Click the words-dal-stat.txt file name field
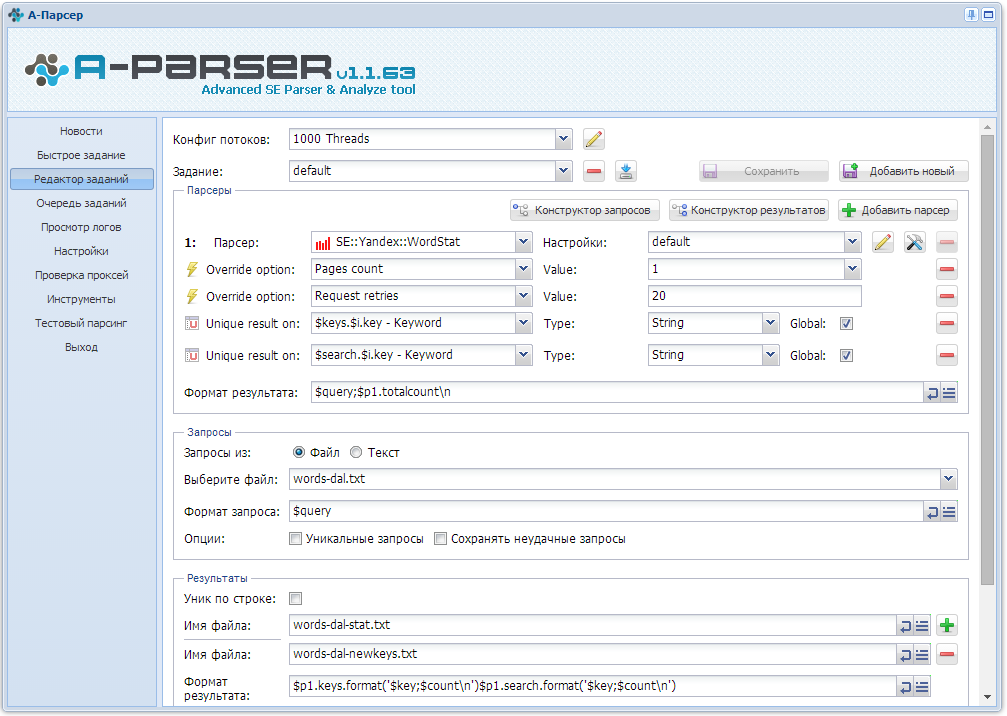Viewport: 1007px width, 716px height. click(593, 625)
